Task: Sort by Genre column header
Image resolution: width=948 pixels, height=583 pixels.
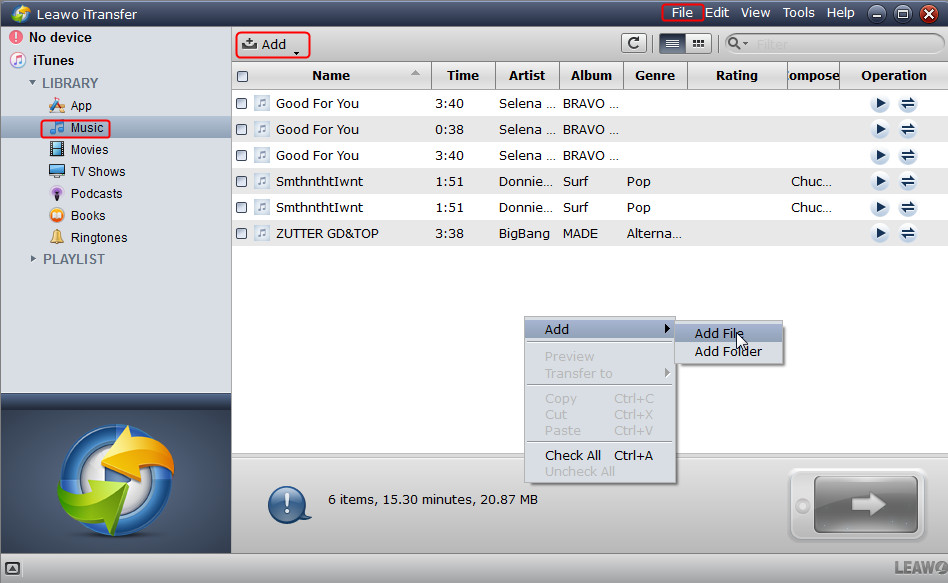Action: (x=655, y=76)
